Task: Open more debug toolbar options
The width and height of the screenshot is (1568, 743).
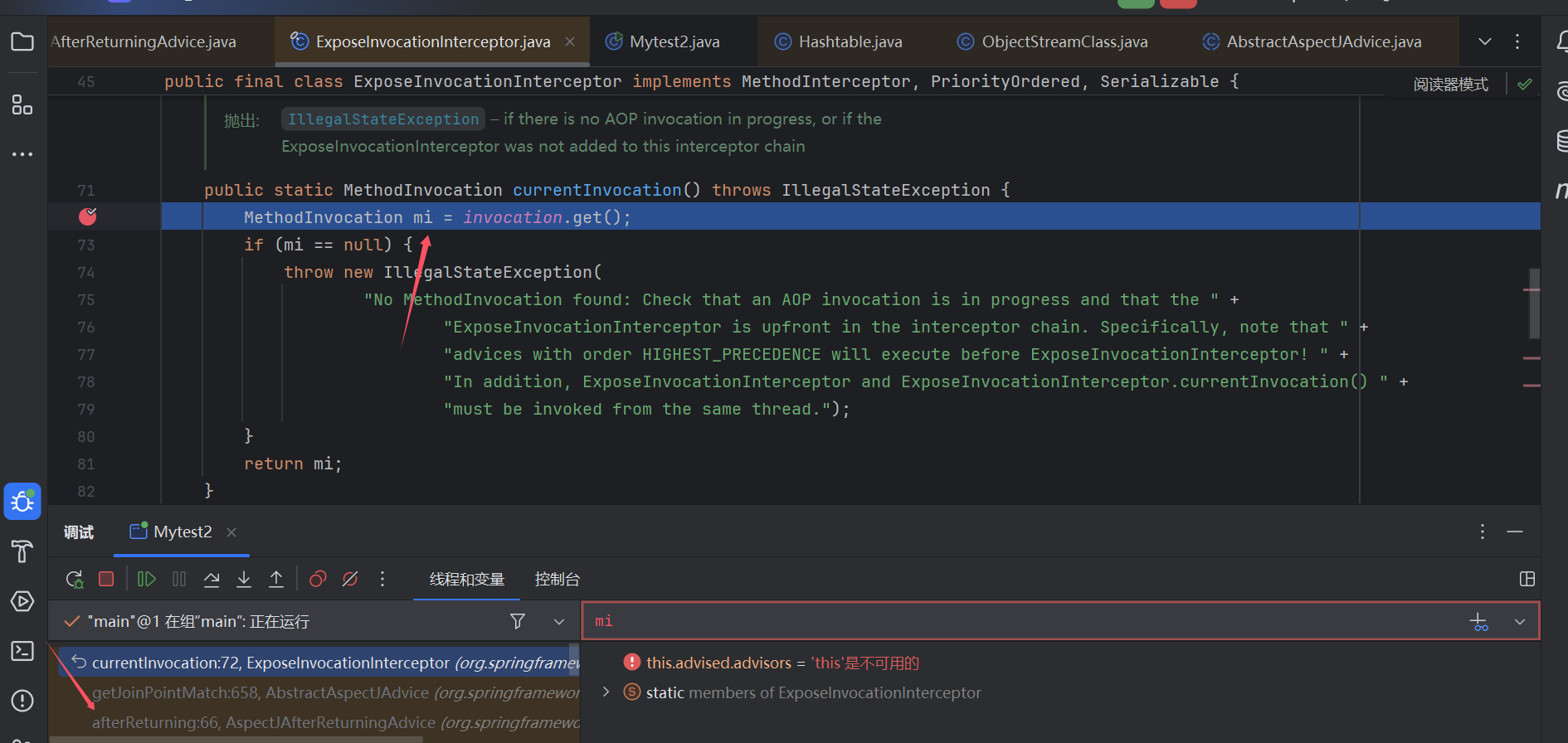Action: click(x=382, y=579)
